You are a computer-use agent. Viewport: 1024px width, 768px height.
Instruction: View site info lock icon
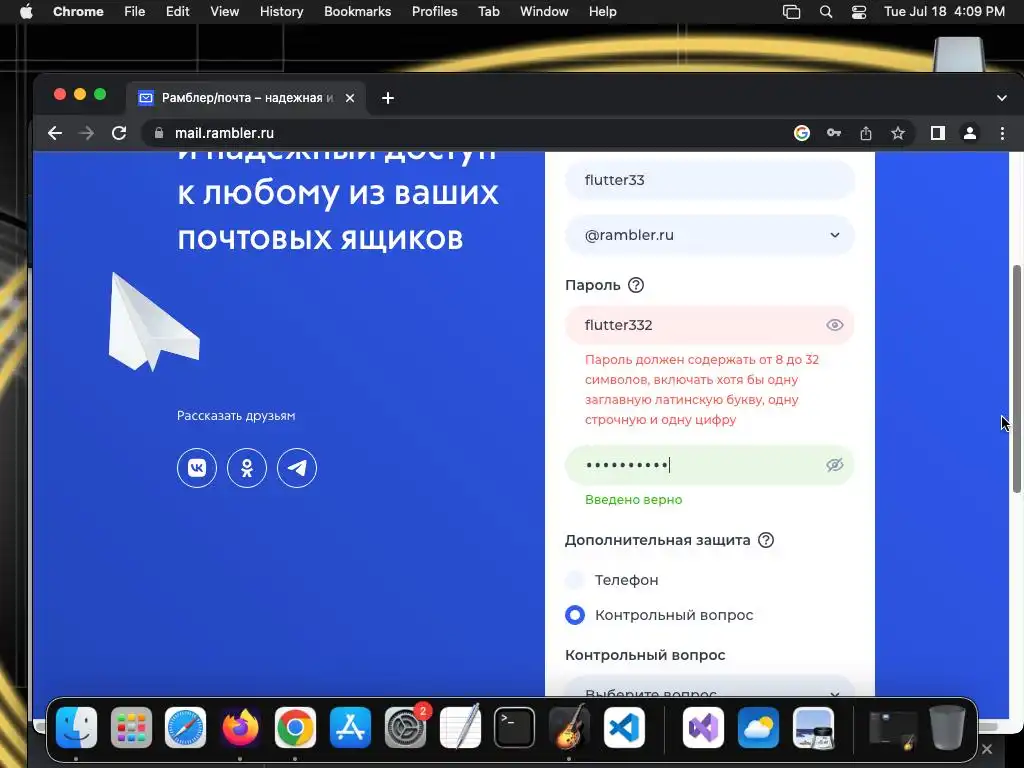[159, 133]
